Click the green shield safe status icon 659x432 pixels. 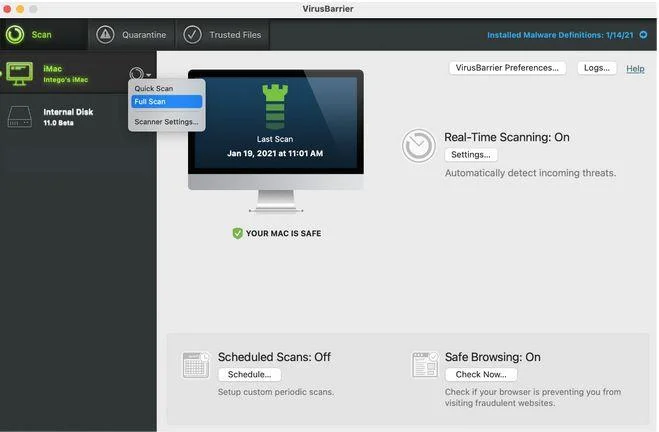tap(237, 233)
